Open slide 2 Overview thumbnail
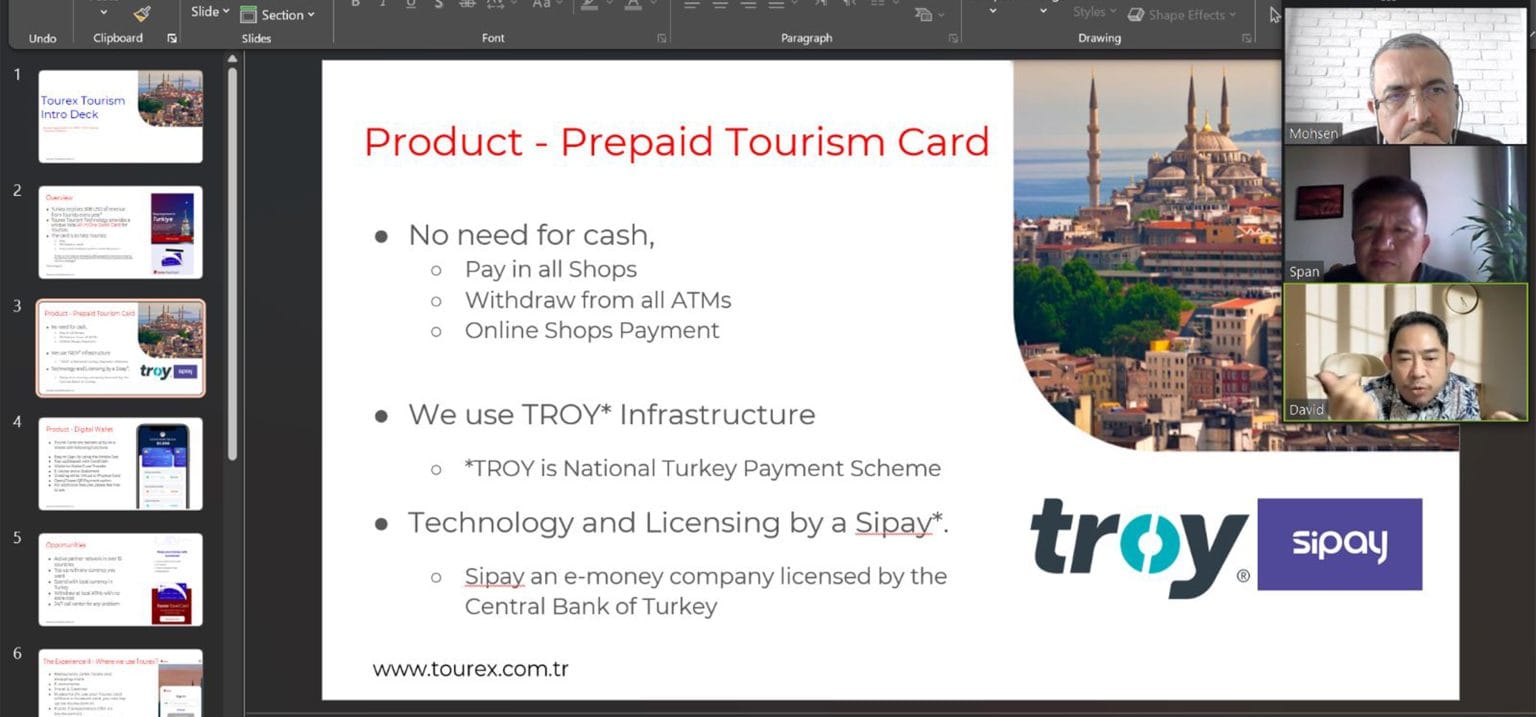Image resolution: width=1536 pixels, height=717 pixels. [120, 232]
